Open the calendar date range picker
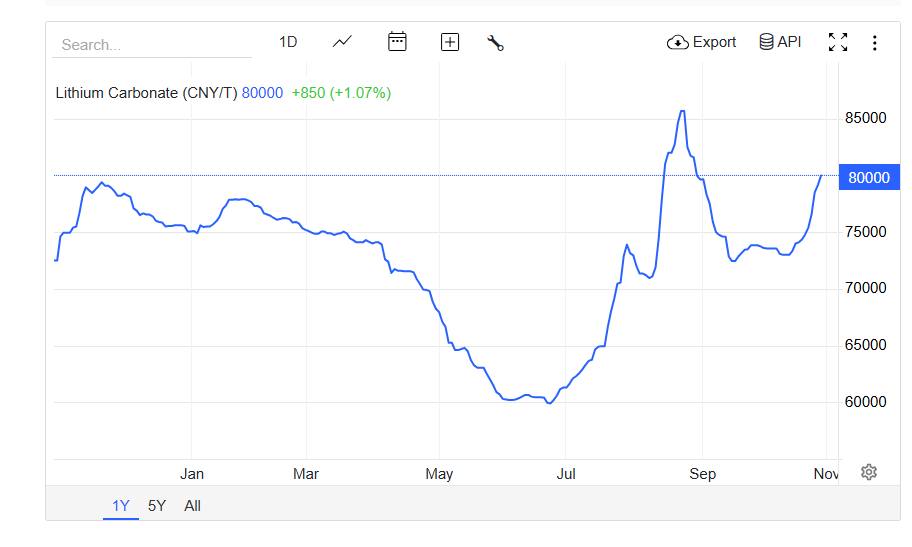 397,42
